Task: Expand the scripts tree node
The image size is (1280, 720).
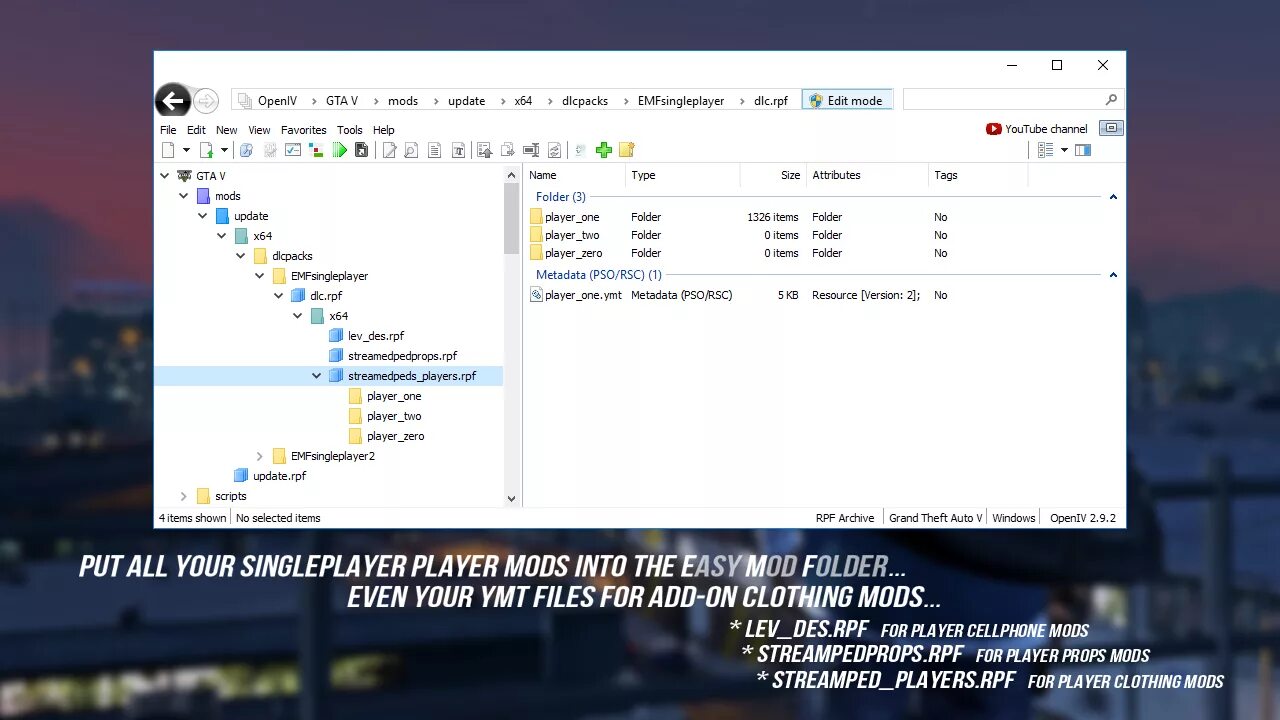Action: click(x=184, y=496)
